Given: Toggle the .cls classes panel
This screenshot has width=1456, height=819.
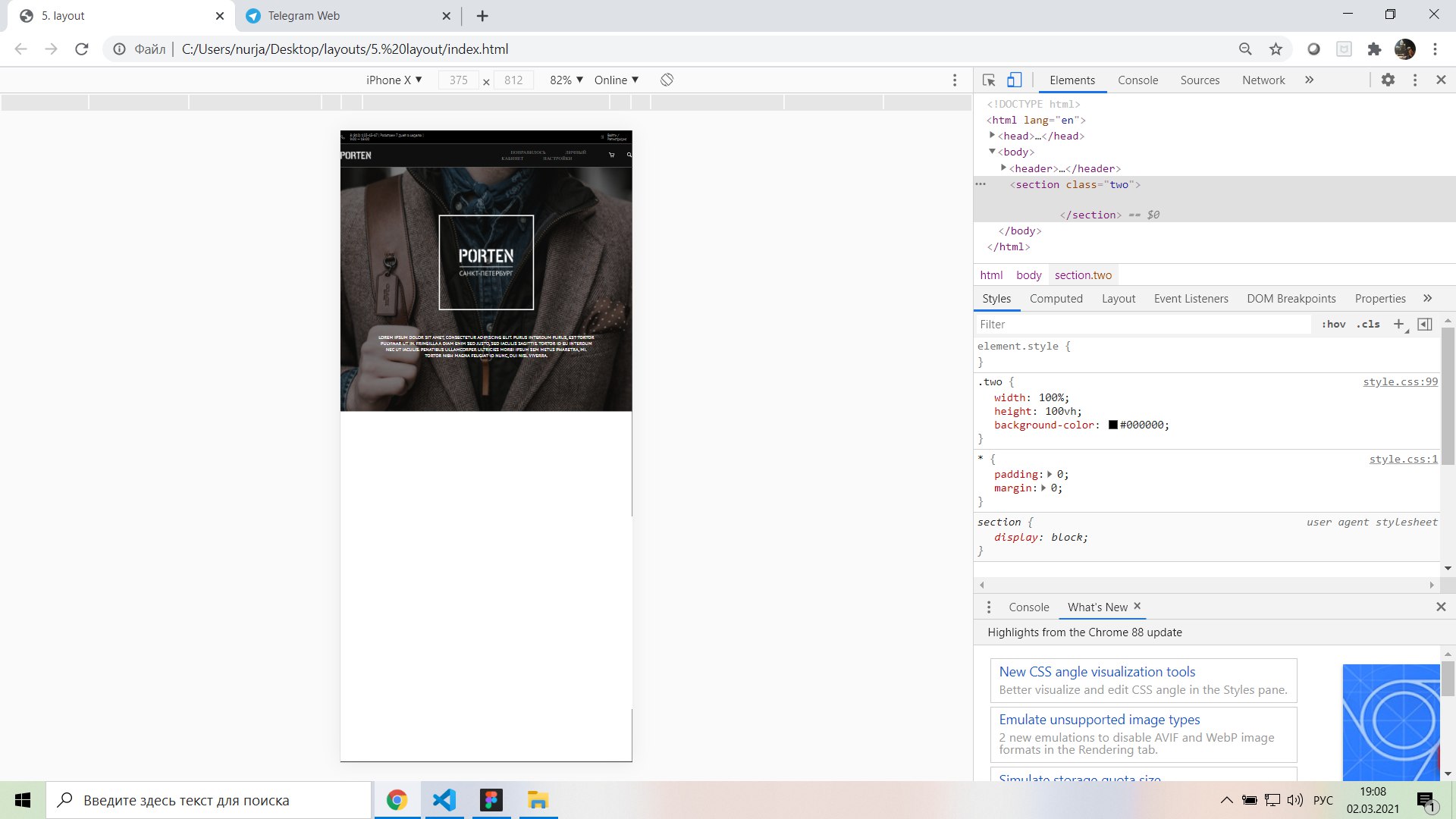Looking at the screenshot, I should pyautogui.click(x=1368, y=325).
